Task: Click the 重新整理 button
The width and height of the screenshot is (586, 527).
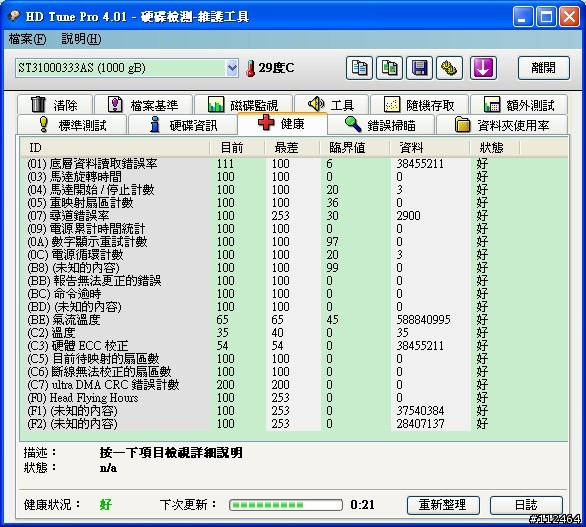Action: [443, 505]
